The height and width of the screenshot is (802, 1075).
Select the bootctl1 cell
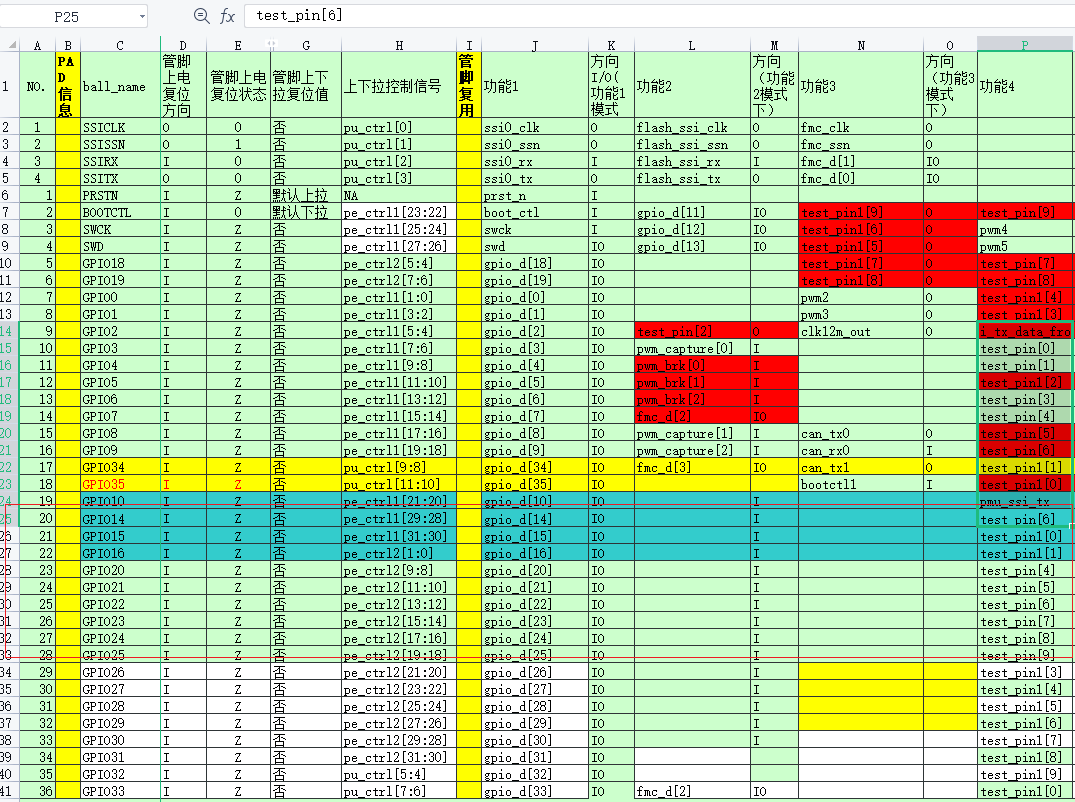860,484
